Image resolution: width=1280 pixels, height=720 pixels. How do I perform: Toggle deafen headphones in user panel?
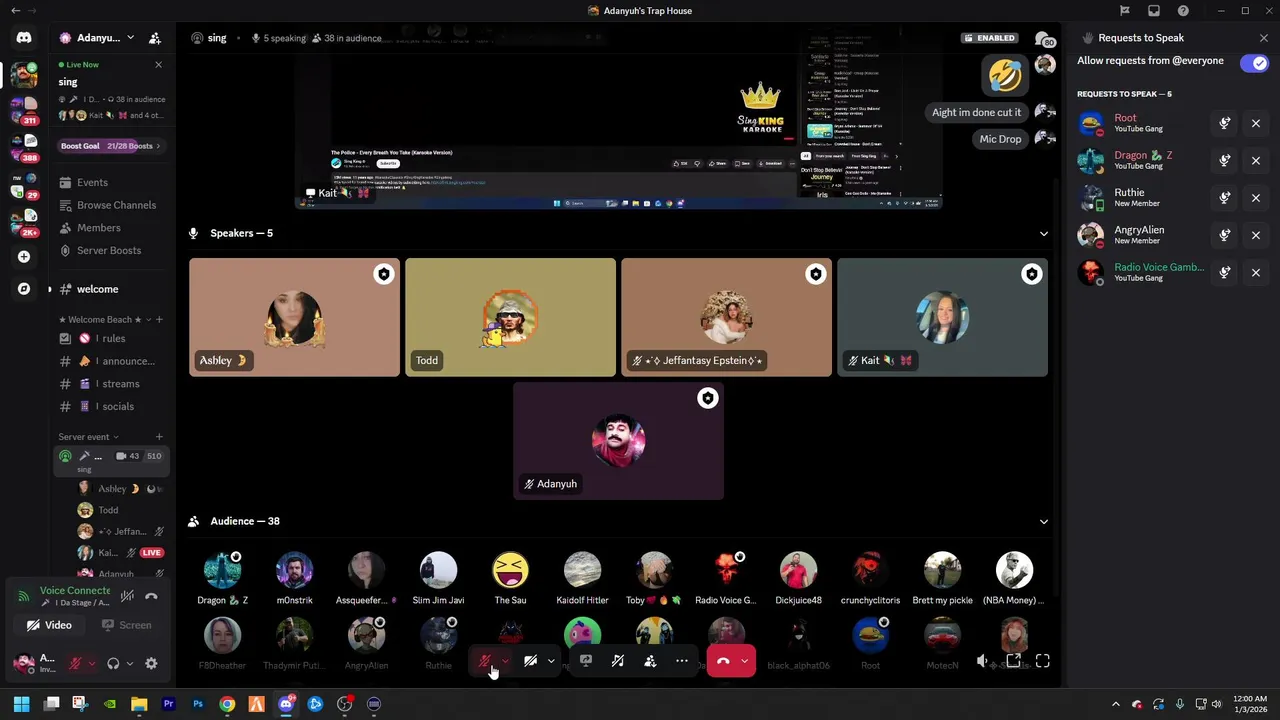pyautogui.click(x=113, y=663)
